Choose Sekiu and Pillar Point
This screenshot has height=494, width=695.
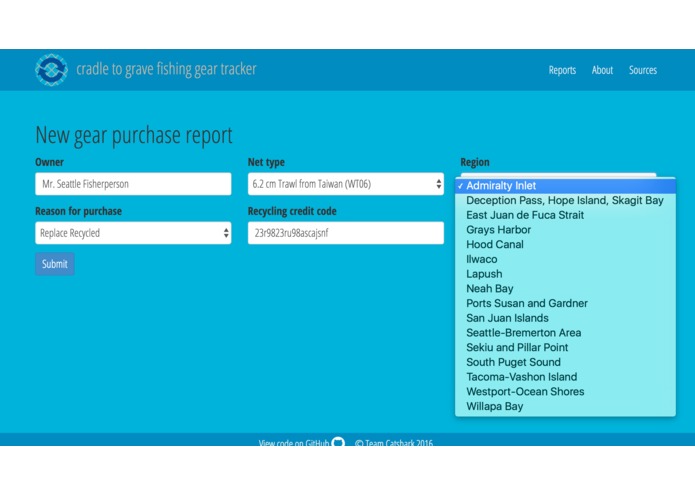(566, 347)
